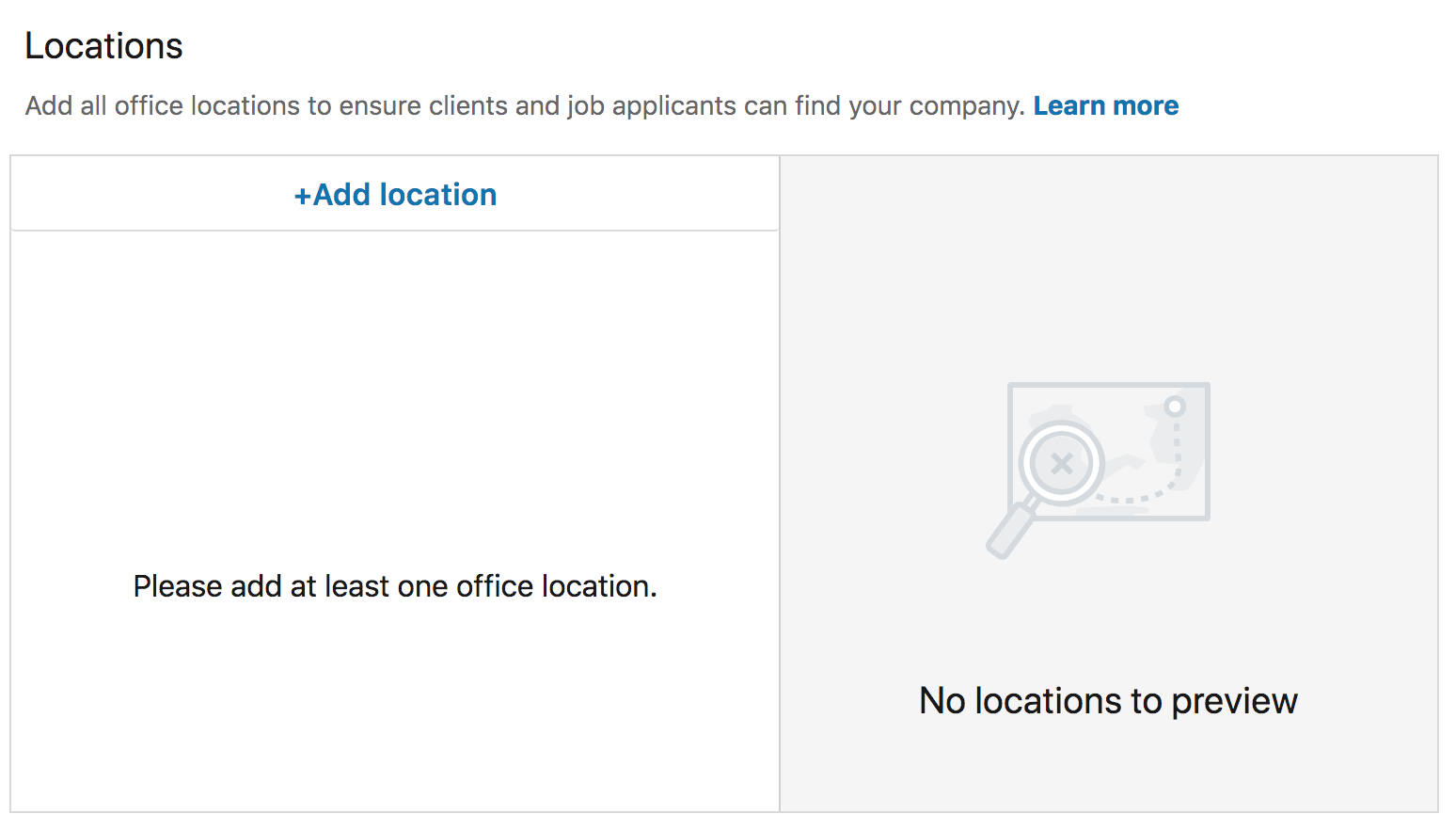Click the +Add location button

point(394,194)
